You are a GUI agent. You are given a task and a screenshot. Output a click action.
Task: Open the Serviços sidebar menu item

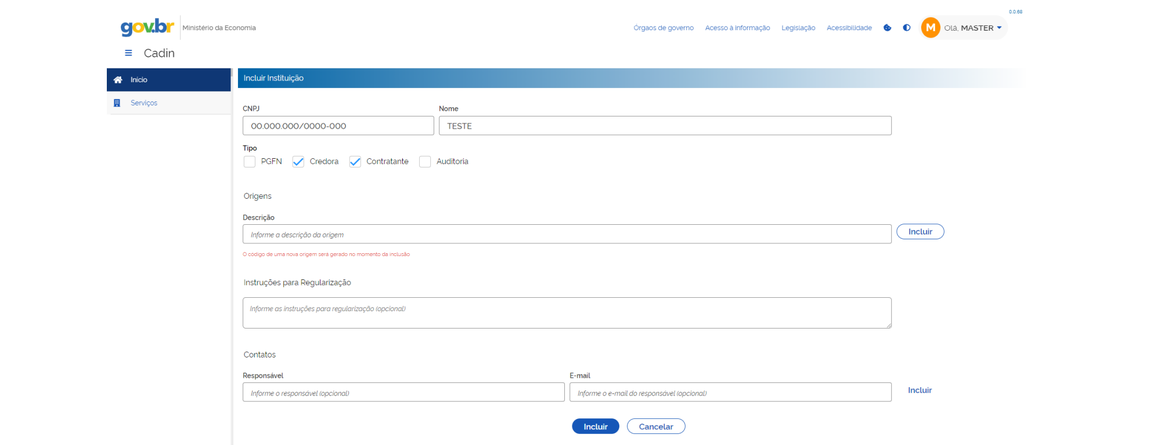(144, 103)
